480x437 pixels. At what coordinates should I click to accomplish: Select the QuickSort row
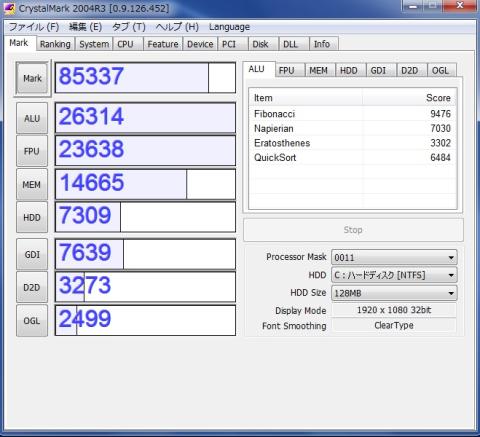pos(353,158)
